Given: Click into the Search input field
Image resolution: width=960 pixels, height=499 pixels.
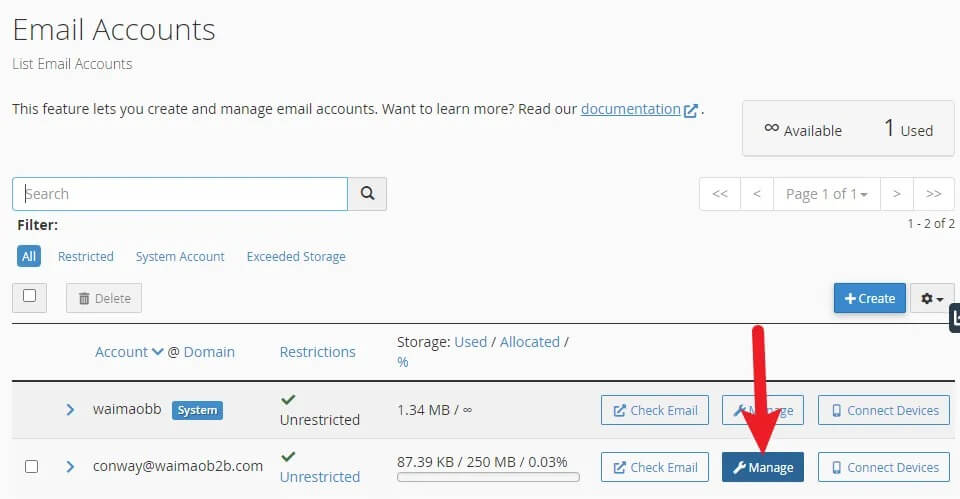Looking at the screenshot, I should (180, 194).
